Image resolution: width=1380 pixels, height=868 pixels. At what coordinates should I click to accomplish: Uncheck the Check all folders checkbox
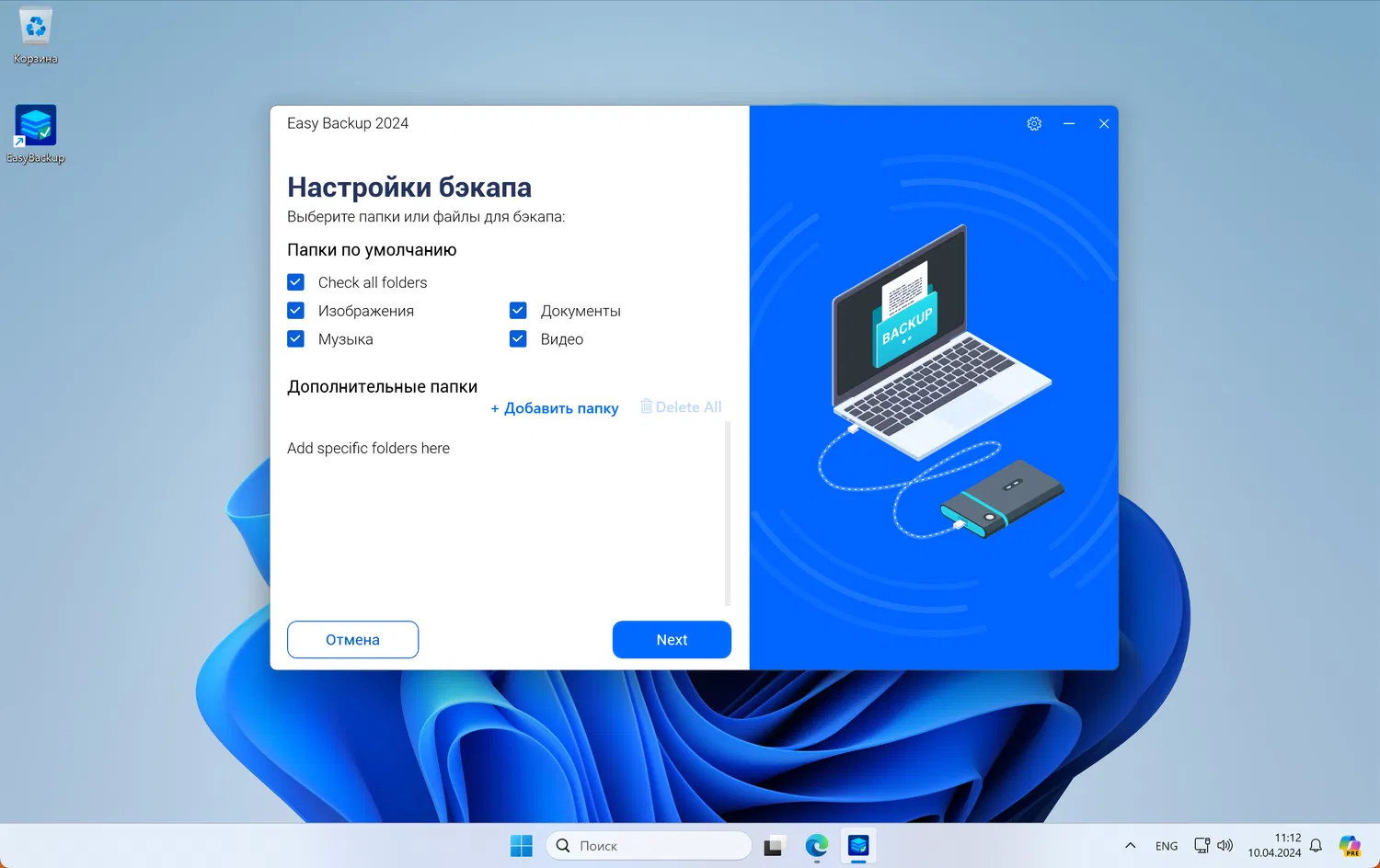(295, 282)
